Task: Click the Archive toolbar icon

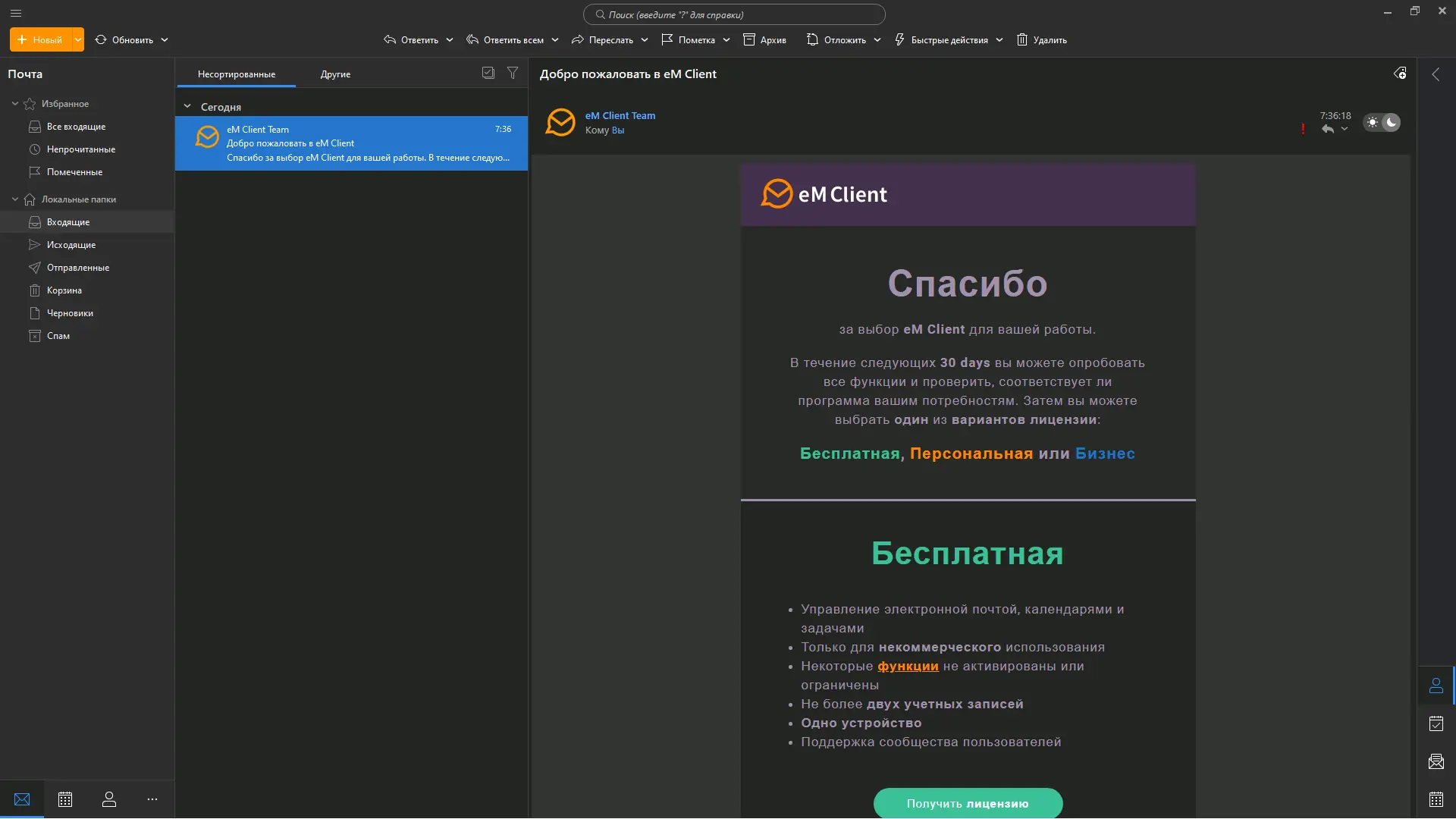Action: [749, 39]
